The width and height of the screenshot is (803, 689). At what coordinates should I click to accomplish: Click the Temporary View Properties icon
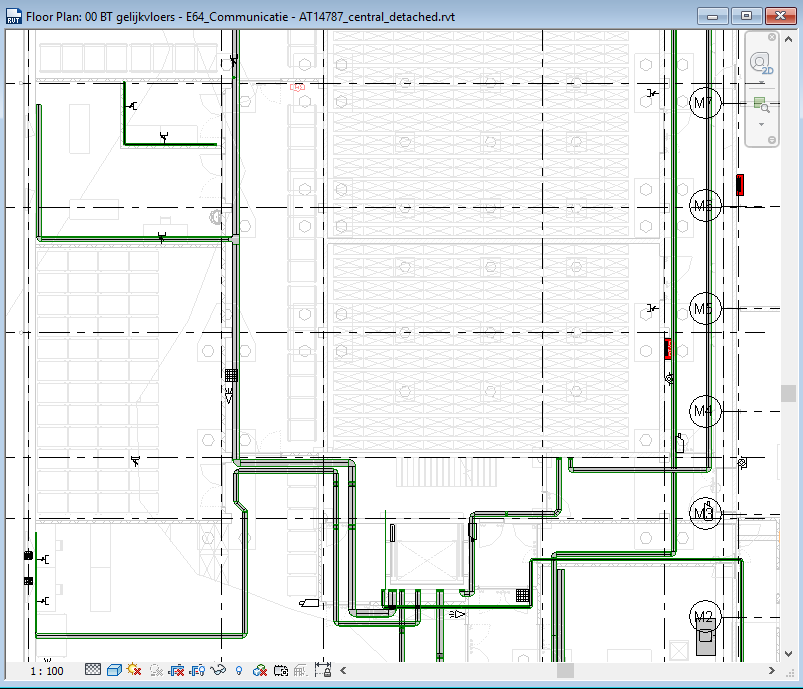pos(258,670)
